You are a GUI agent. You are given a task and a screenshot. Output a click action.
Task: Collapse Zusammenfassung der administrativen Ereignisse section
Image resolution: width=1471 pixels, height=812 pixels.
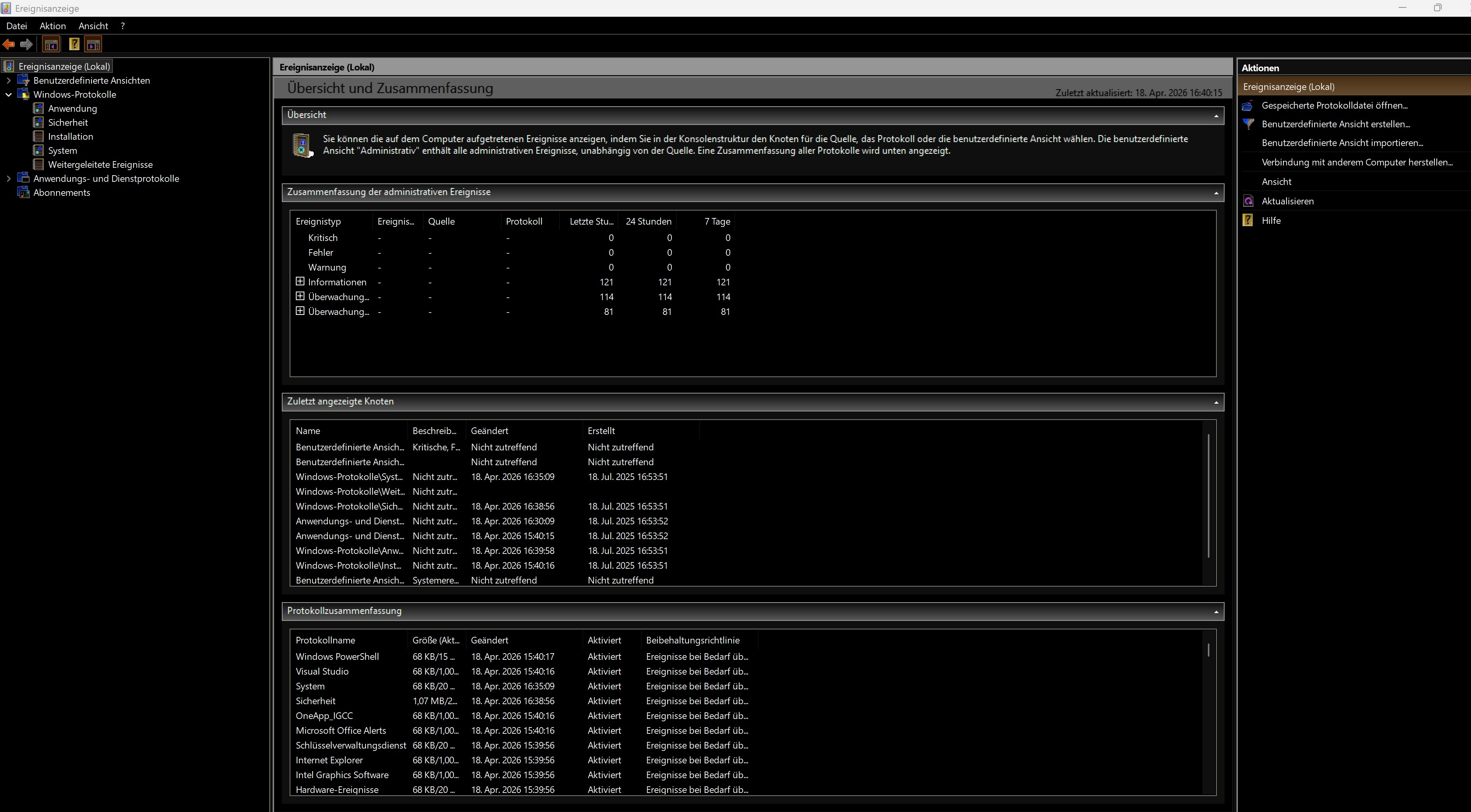pos(1216,192)
